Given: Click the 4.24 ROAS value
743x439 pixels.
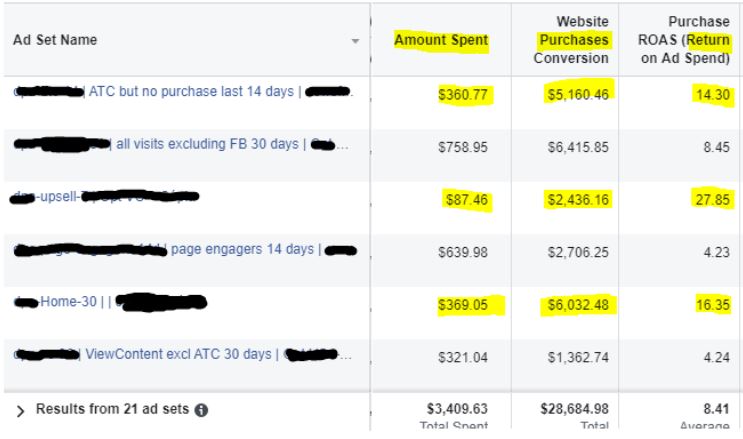Looking at the screenshot, I should click(x=714, y=354).
